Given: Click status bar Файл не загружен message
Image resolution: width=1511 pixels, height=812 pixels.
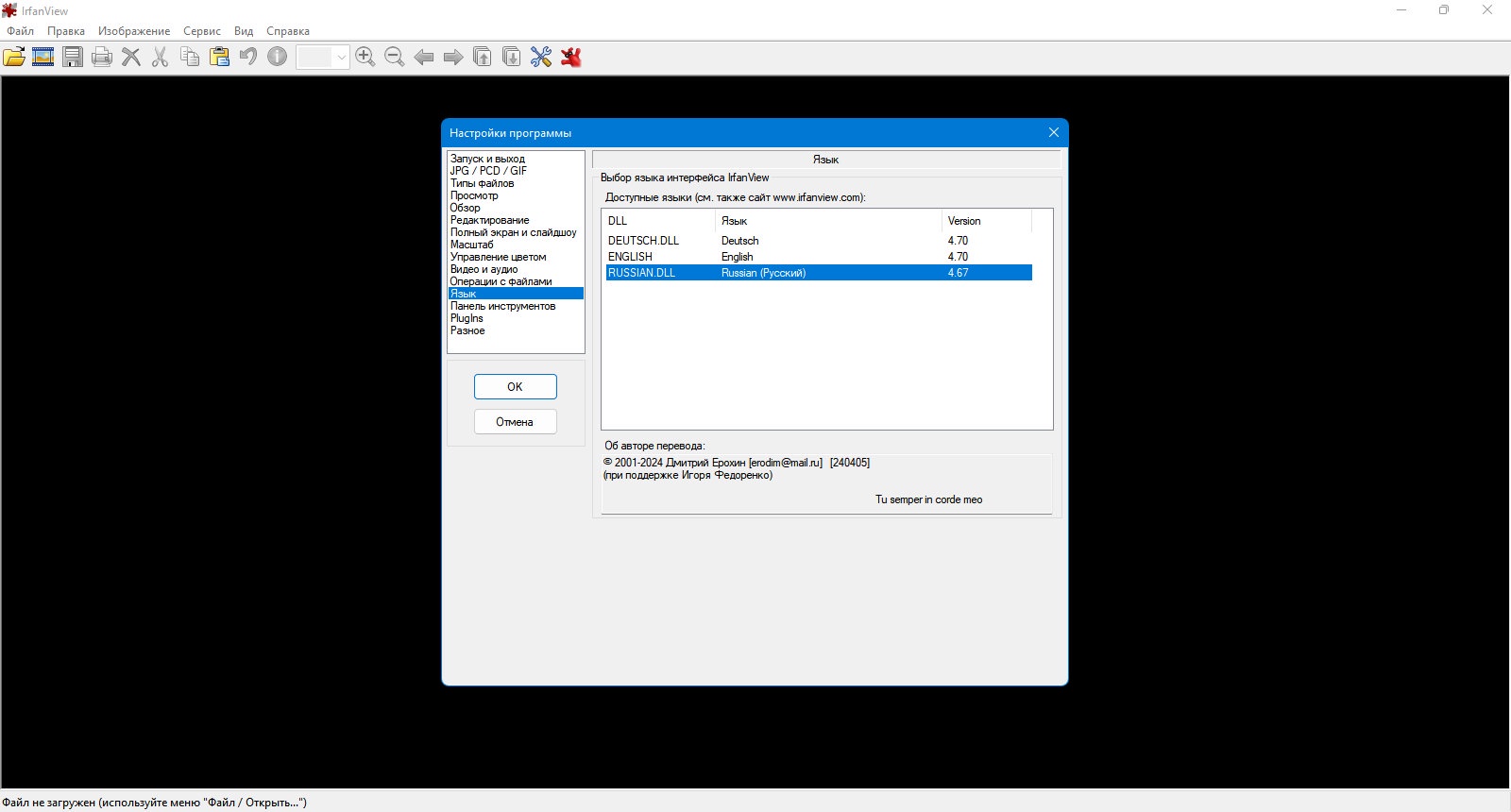Looking at the screenshot, I should (x=154, y=803).
